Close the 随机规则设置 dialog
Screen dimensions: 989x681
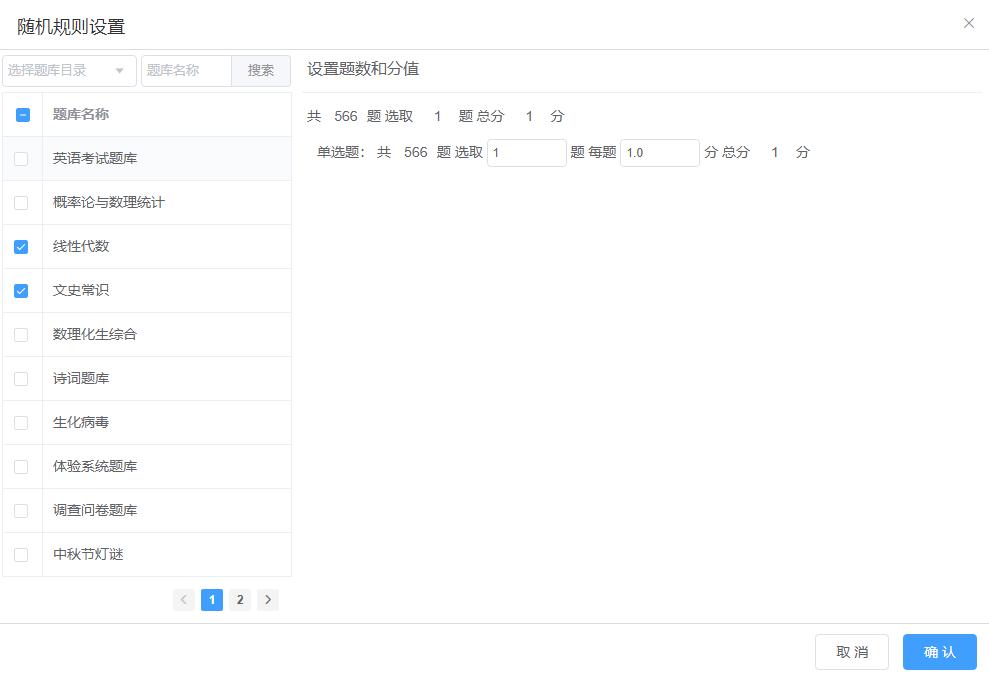[x=968, y=23]
